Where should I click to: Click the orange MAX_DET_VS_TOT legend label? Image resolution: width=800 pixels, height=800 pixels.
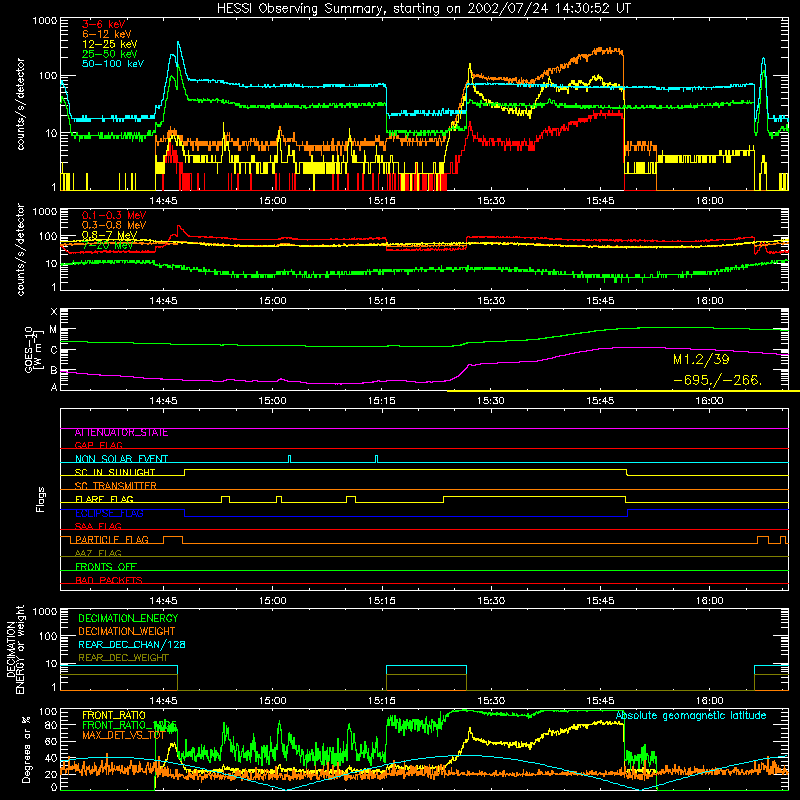pos(123,735)
